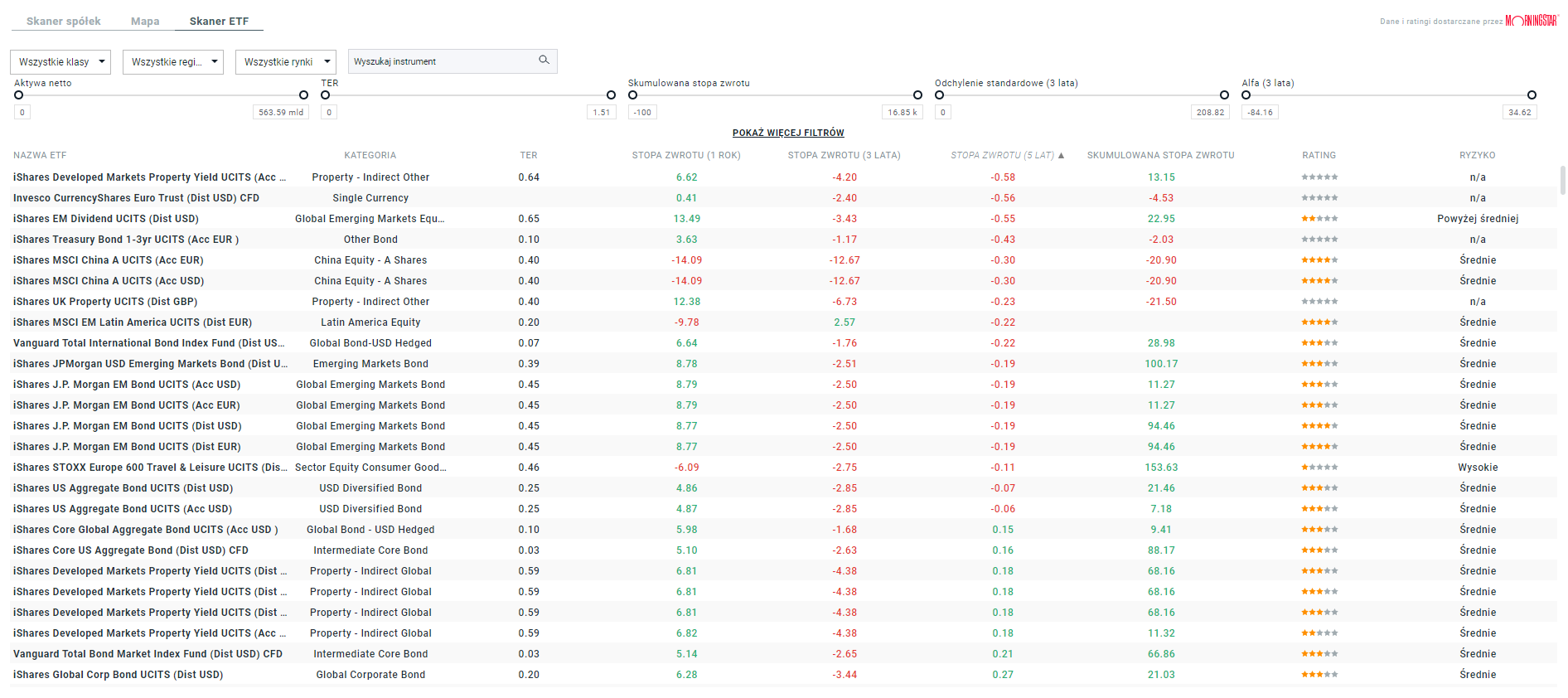1568x698 pixels.
Task: Click Odchylenie standardowe slider left handle
Action: point(939,95)
